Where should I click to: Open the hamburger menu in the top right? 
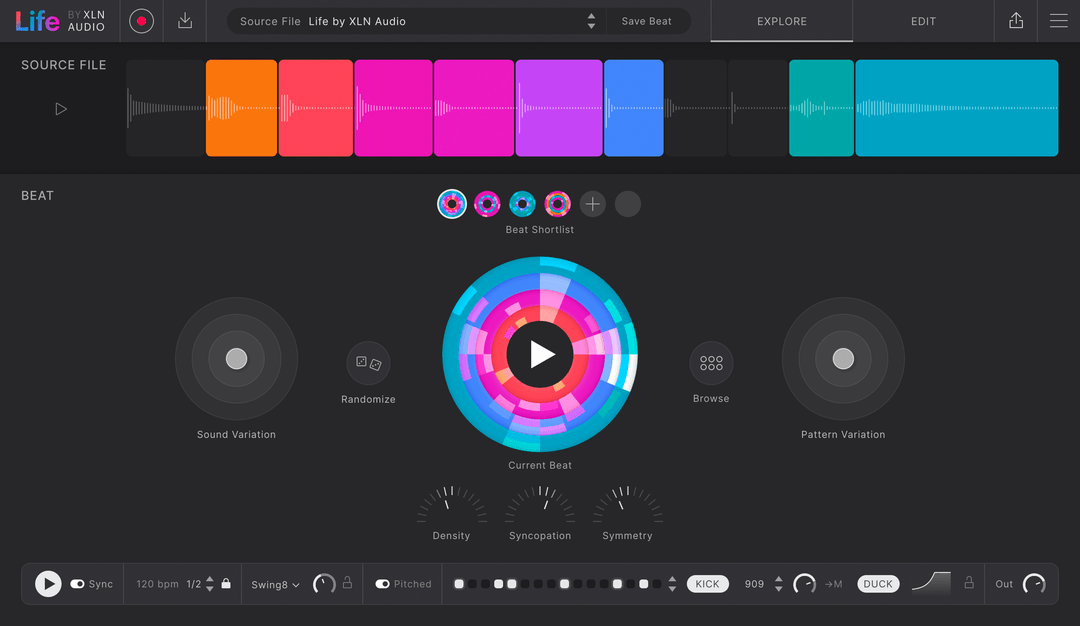pos(1058,21)
